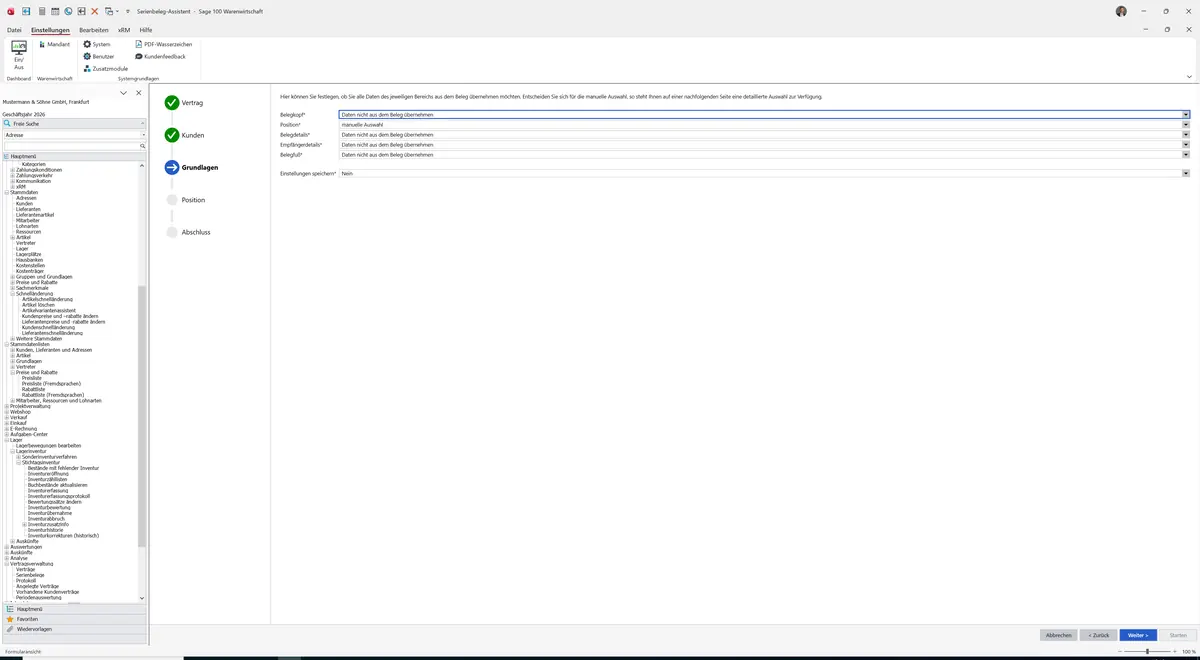Click the completed Vertrag step checkmark
The width and height of the screenshot is (1200, 660).
(x=172, y=102)
